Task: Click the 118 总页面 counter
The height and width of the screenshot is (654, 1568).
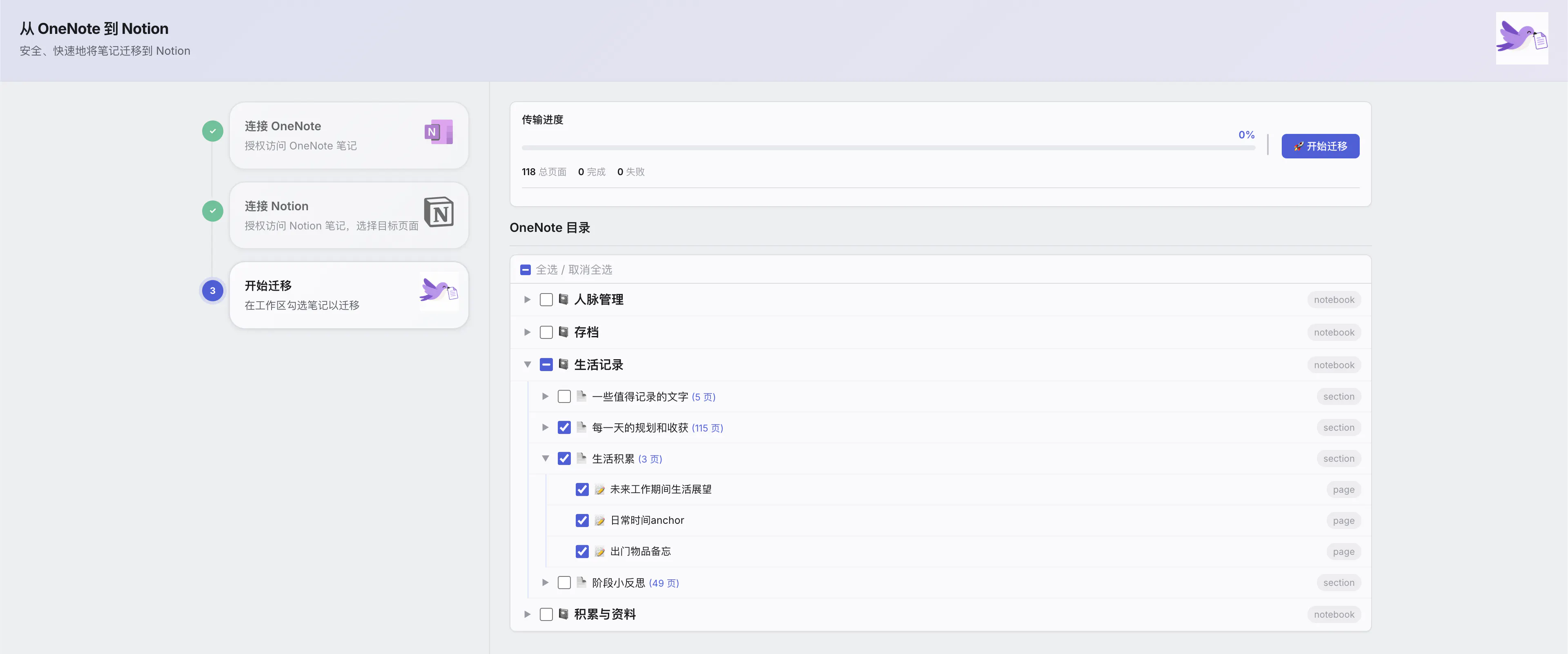Action: tap(543, 171)
